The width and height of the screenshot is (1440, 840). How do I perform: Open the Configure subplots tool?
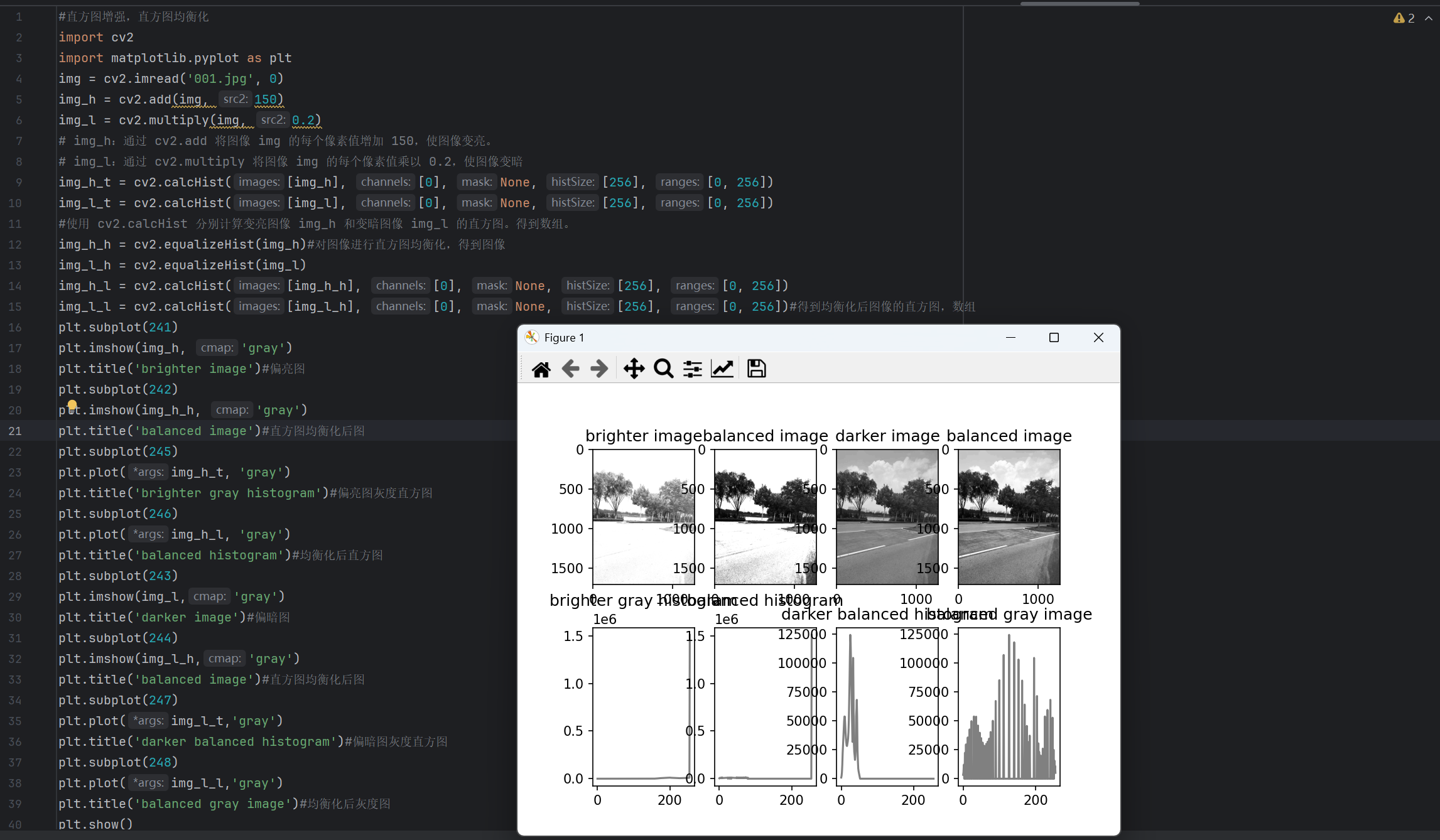coord(692,369)
